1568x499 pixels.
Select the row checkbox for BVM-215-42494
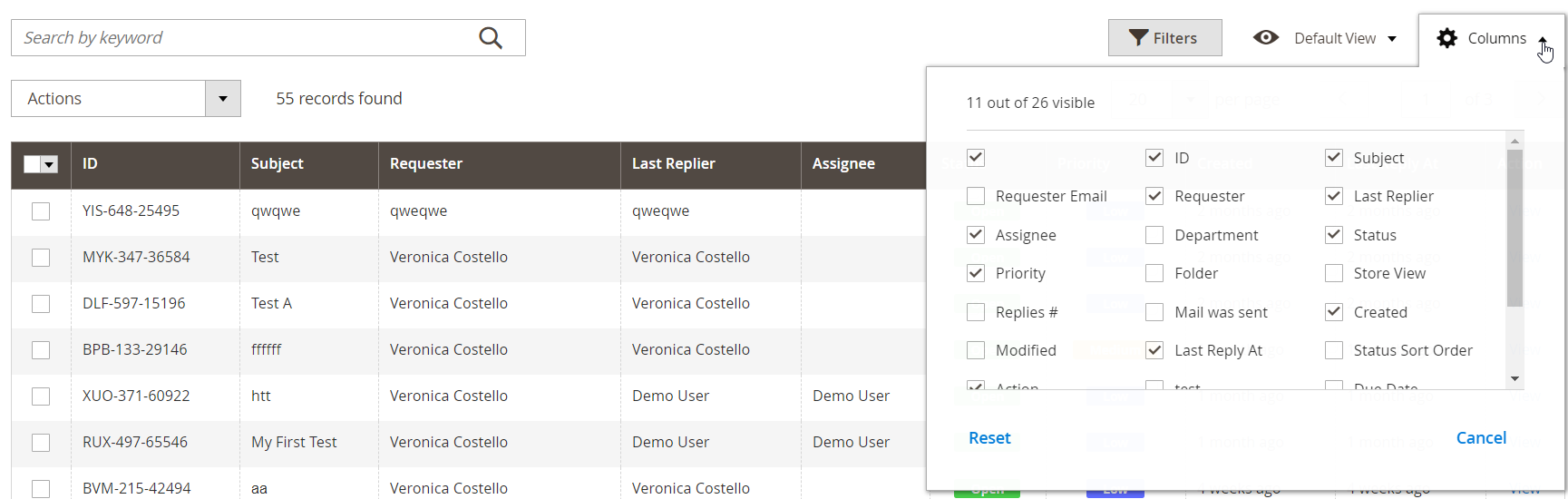[x=41, y=488]
